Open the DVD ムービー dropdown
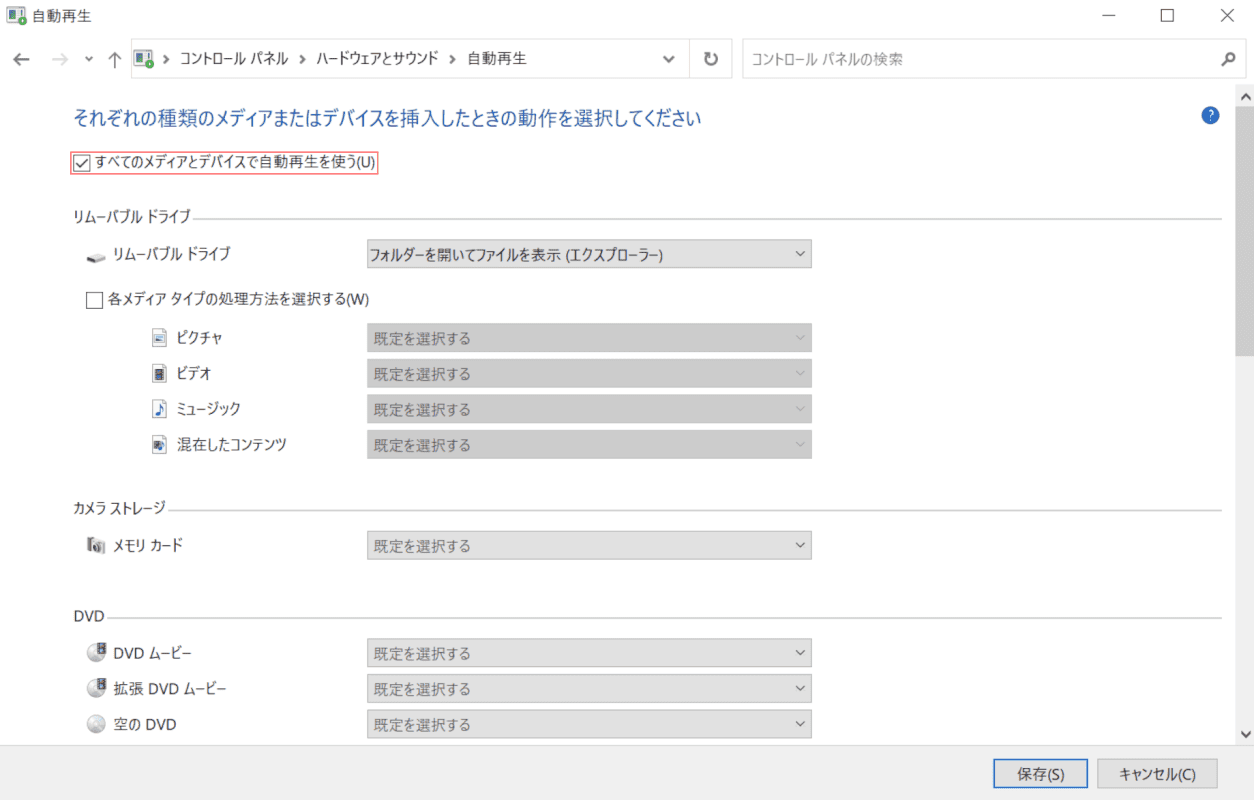The height and width of the screenshot is (800, 1254). point(589,654)
